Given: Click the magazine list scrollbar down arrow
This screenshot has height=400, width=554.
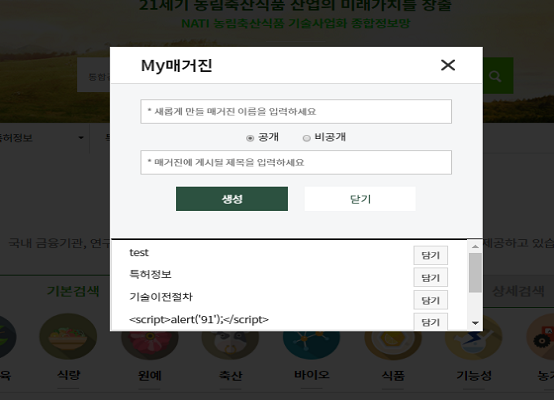Looking at the screenshot, I should pos(475,323).
